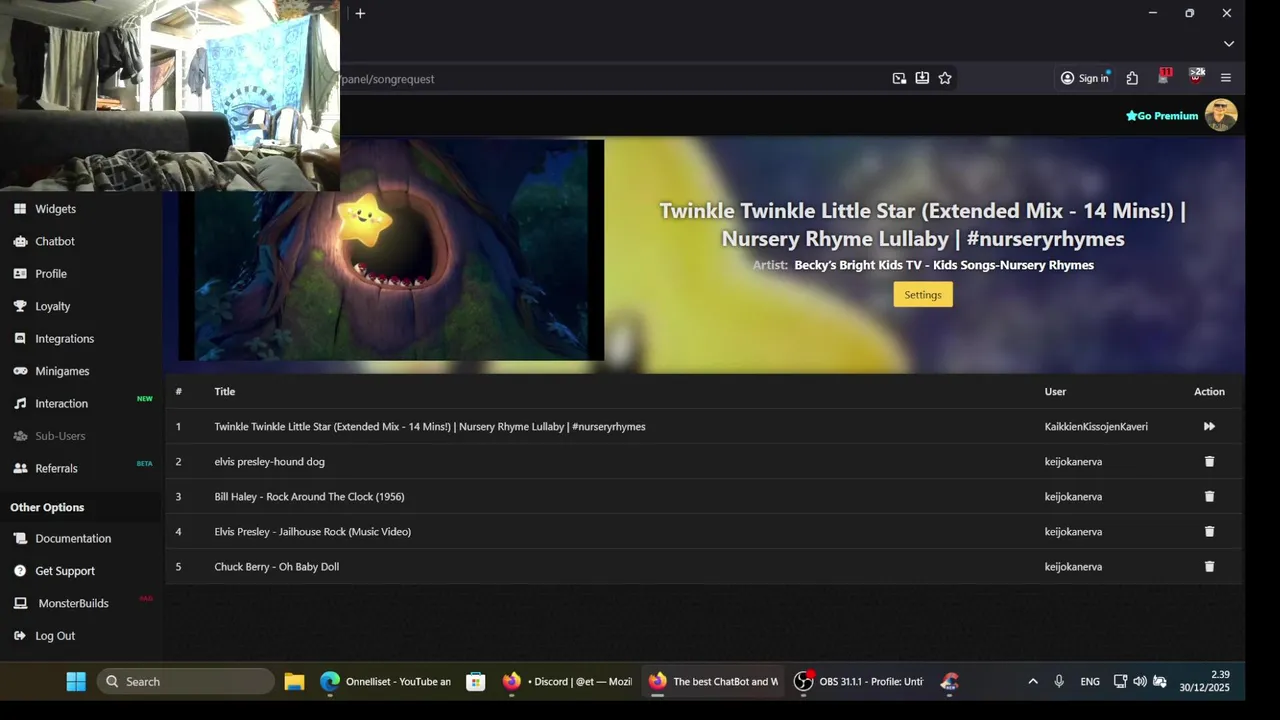This screenshot has width=1280, height=720.
Task: Click the address bar URL field
Action: 610,78
